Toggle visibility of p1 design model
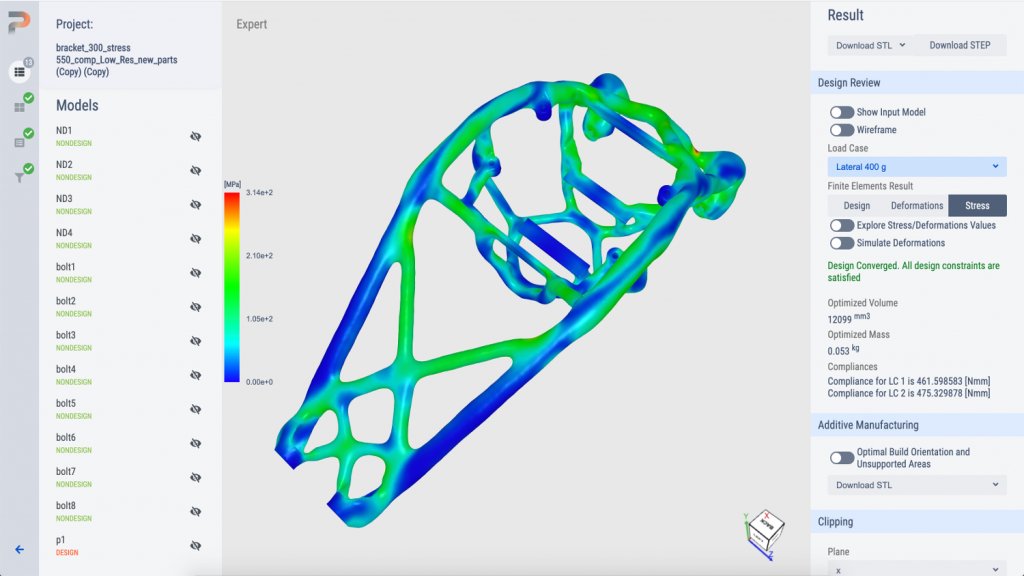Screen dimensions: 1024x576 (195, 545)
